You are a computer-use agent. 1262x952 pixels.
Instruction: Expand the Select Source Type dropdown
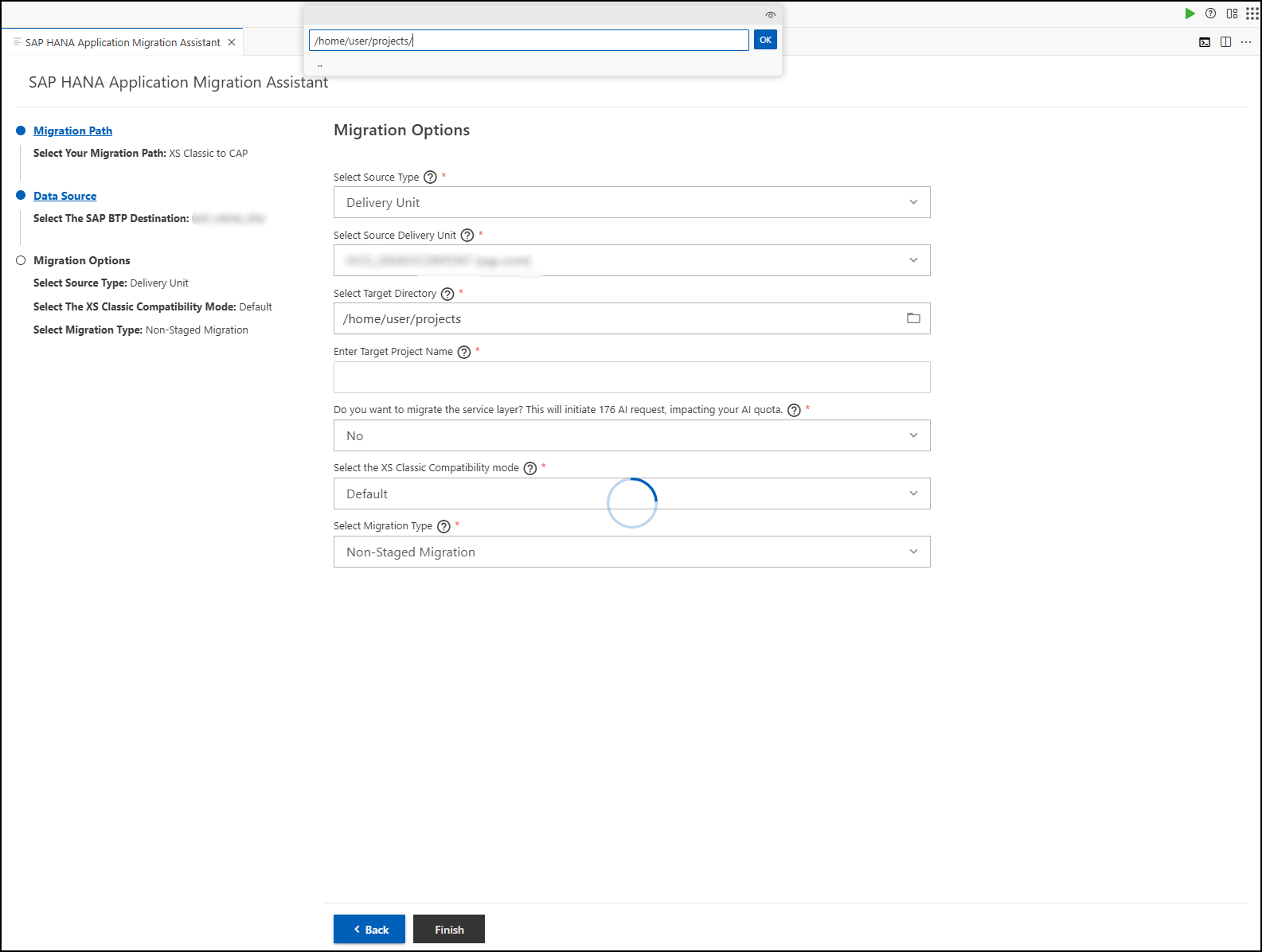(x=632, y=202)
